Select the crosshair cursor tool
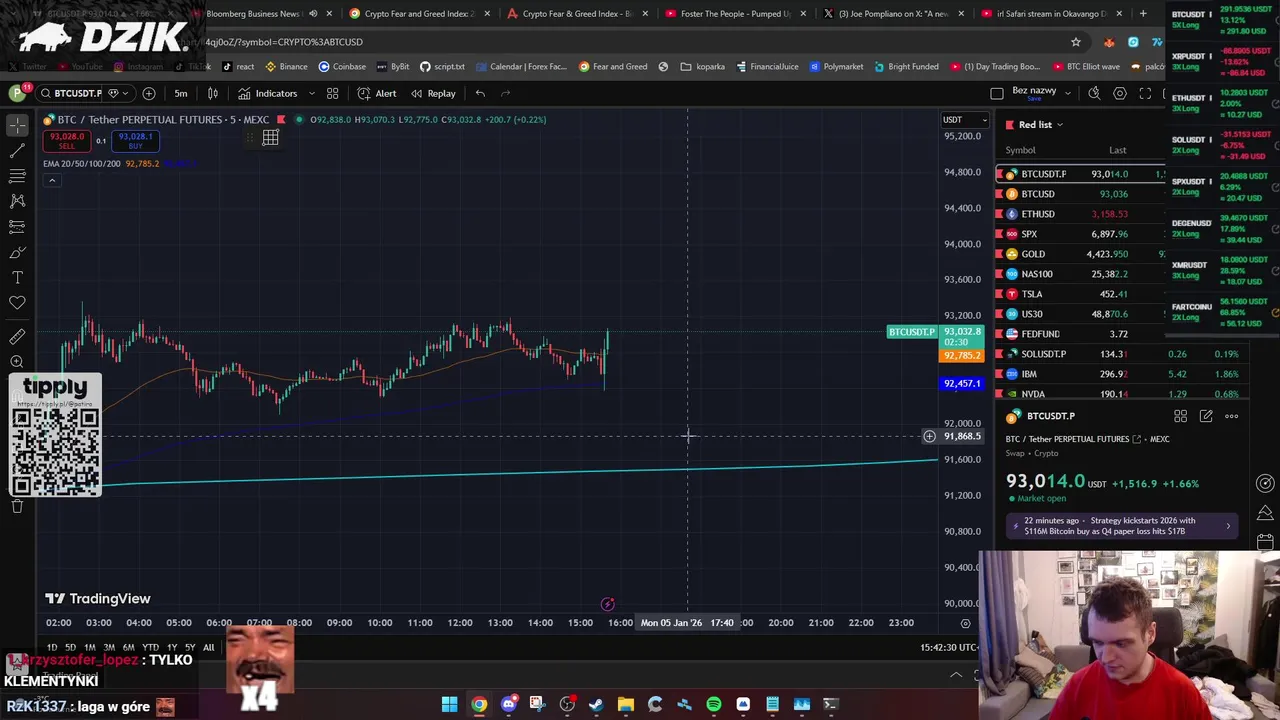This screenshot has width=1280, height=720. 17,125
